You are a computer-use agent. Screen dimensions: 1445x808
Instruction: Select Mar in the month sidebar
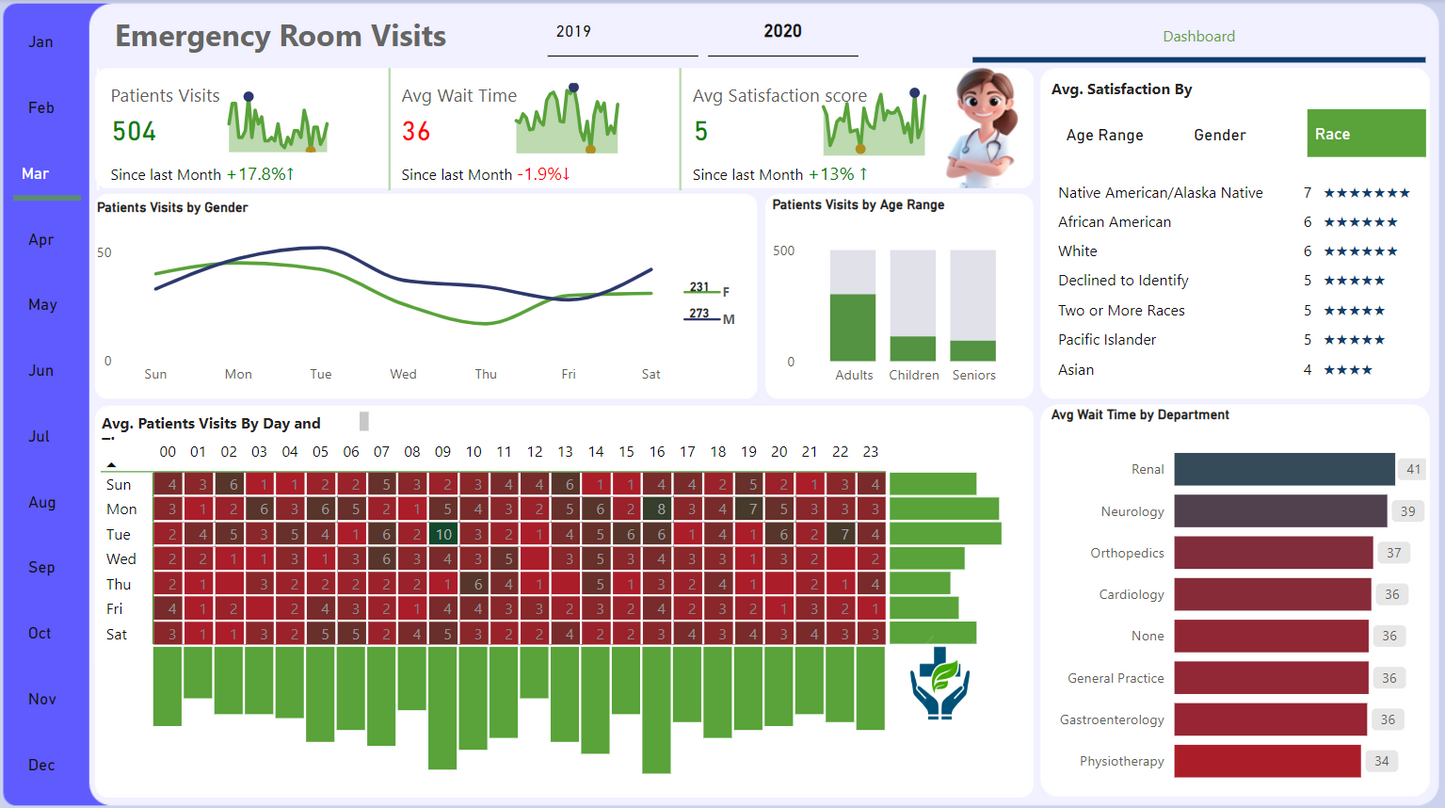click(x=36, y=174)
